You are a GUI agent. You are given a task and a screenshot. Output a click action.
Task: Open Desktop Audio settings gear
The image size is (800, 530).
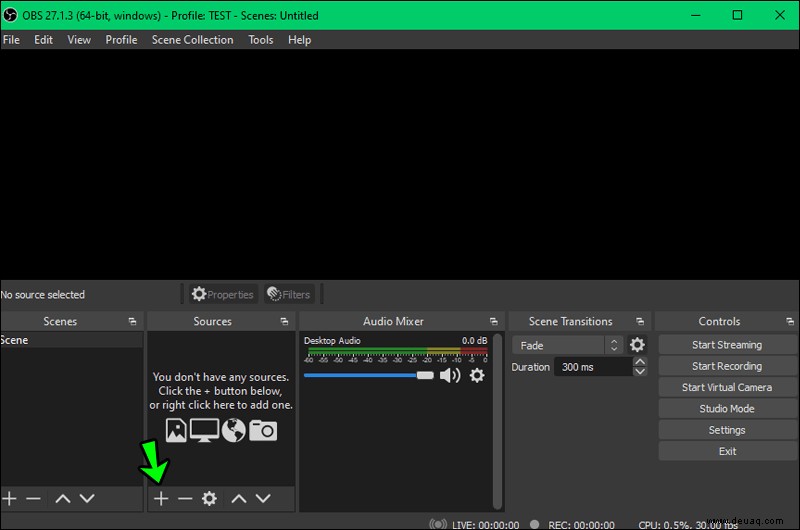tap(477, 375)
